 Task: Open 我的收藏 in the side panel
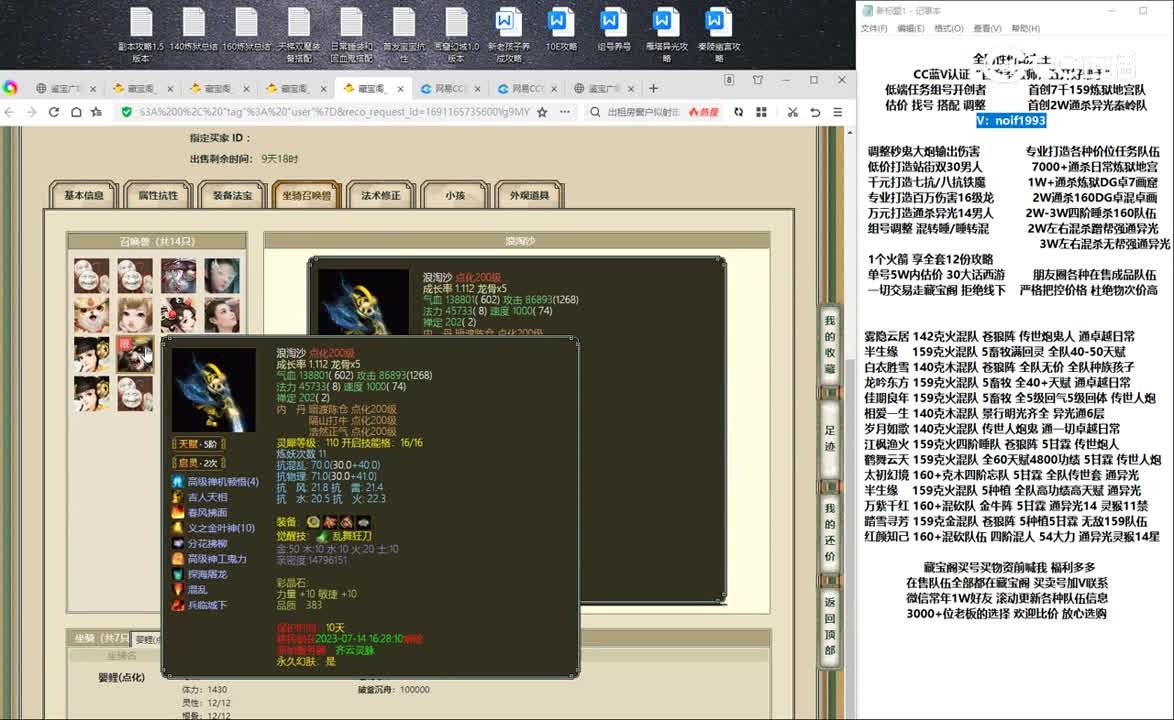point(830,344)
